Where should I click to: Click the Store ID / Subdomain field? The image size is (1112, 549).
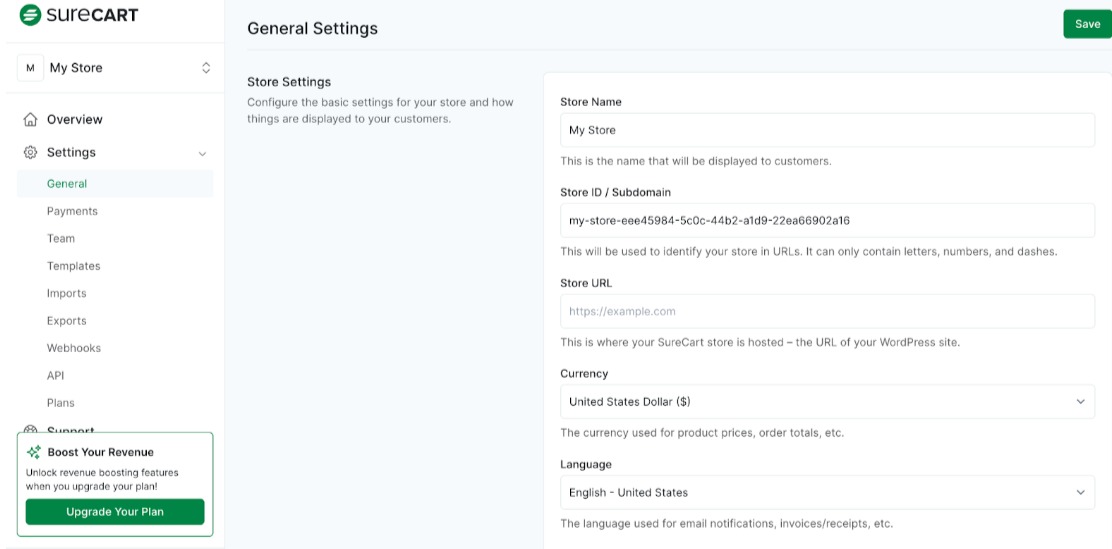(827, 220)
